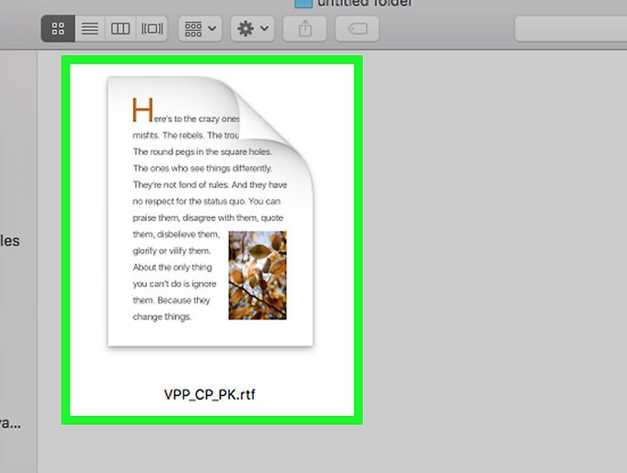Image resolution: width=627 pixels, height=473 pixels.
Task: Switch Finder to icon view
Action: (x=58, y=28)
